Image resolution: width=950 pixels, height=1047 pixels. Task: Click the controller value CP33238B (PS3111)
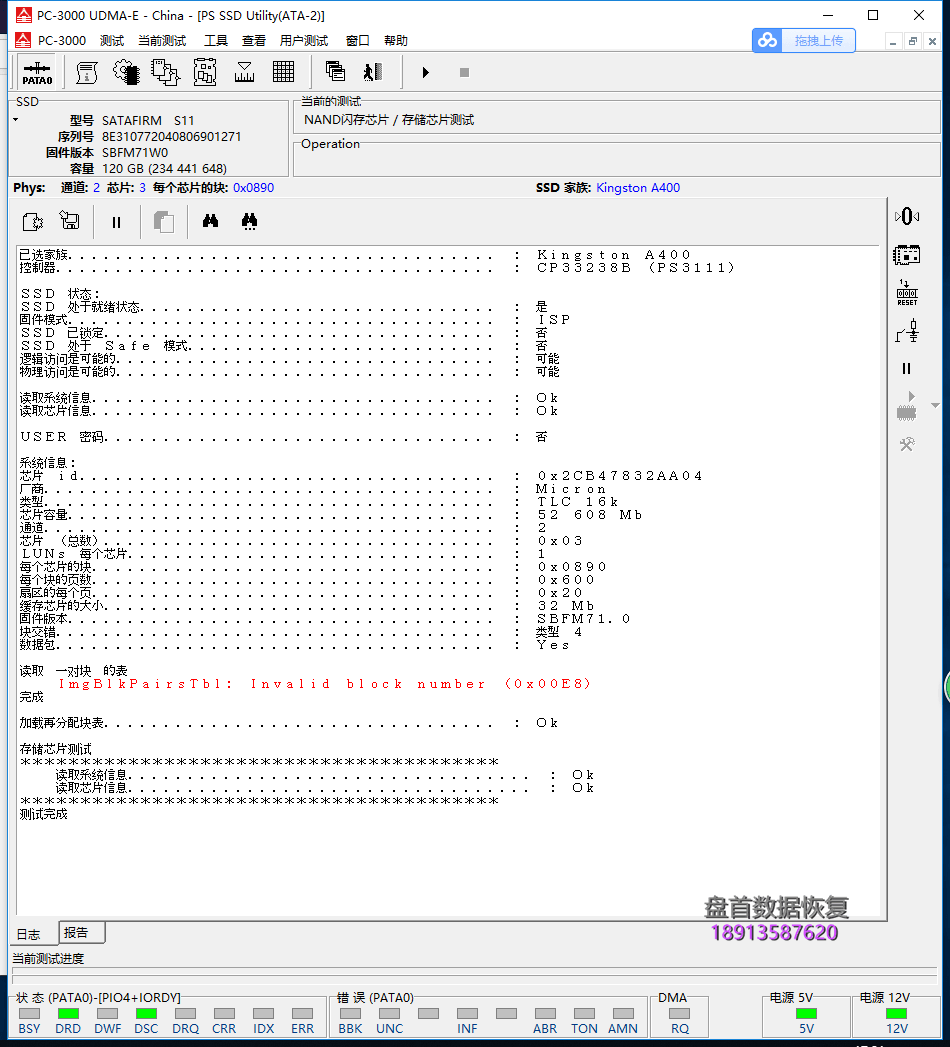636,267
